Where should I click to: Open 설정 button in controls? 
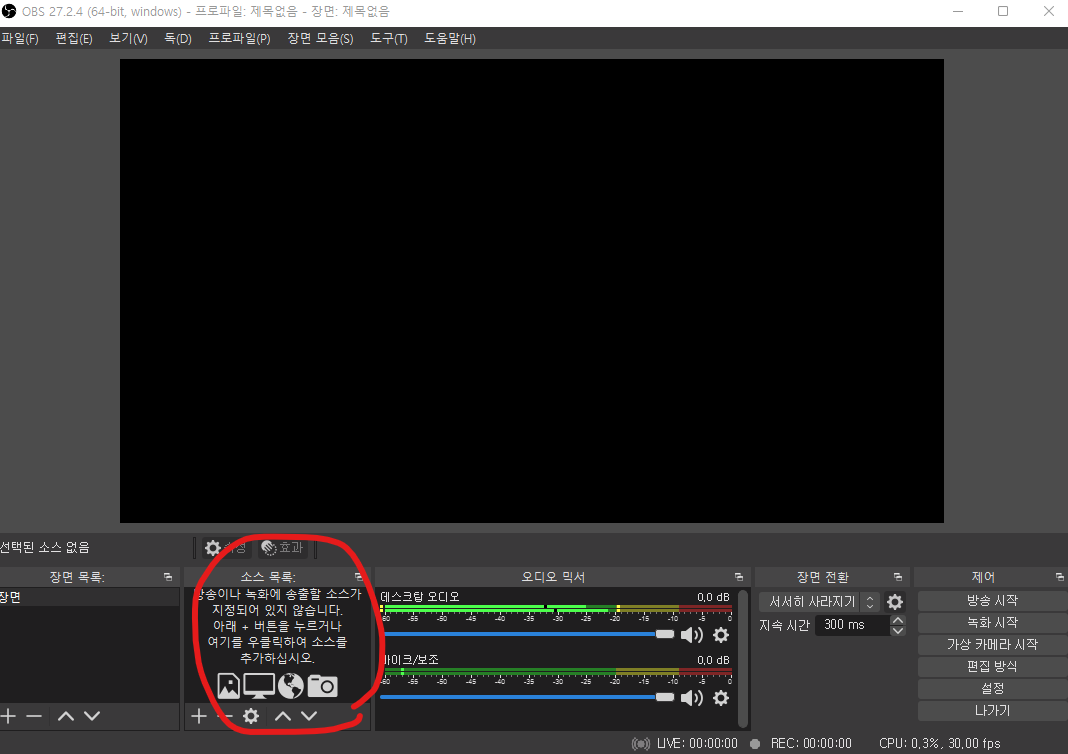[992, 689]
